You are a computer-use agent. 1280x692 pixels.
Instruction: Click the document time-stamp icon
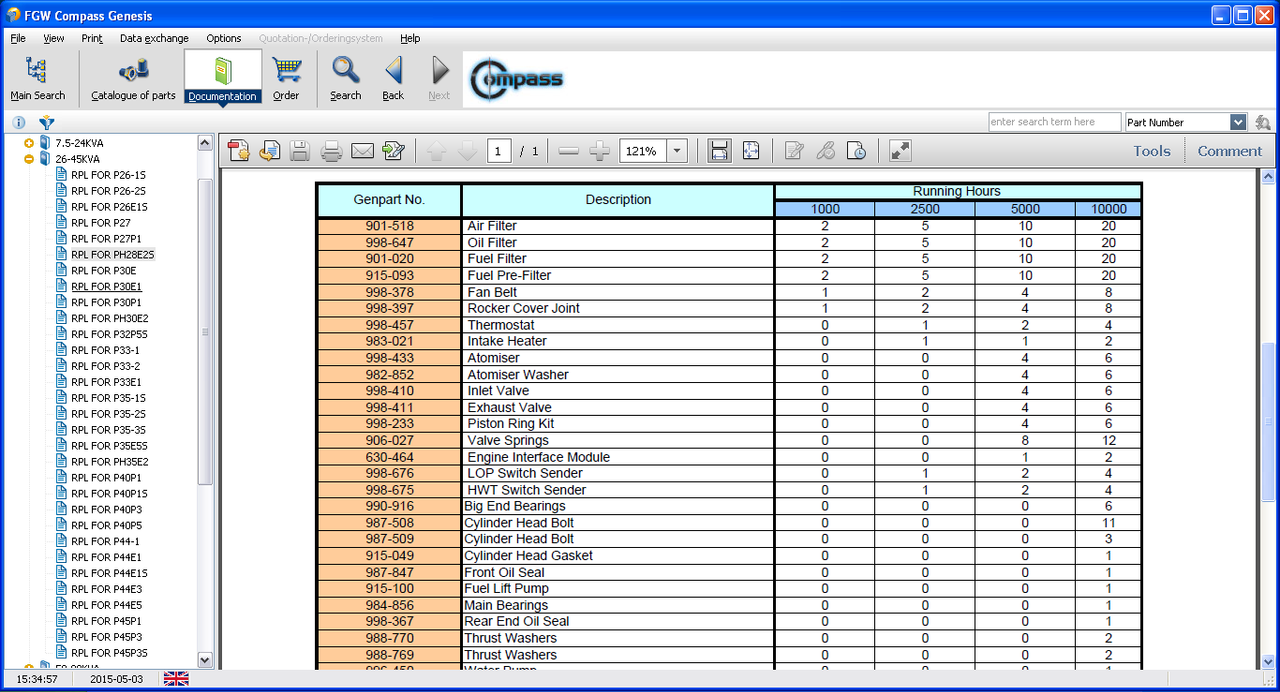856,151
